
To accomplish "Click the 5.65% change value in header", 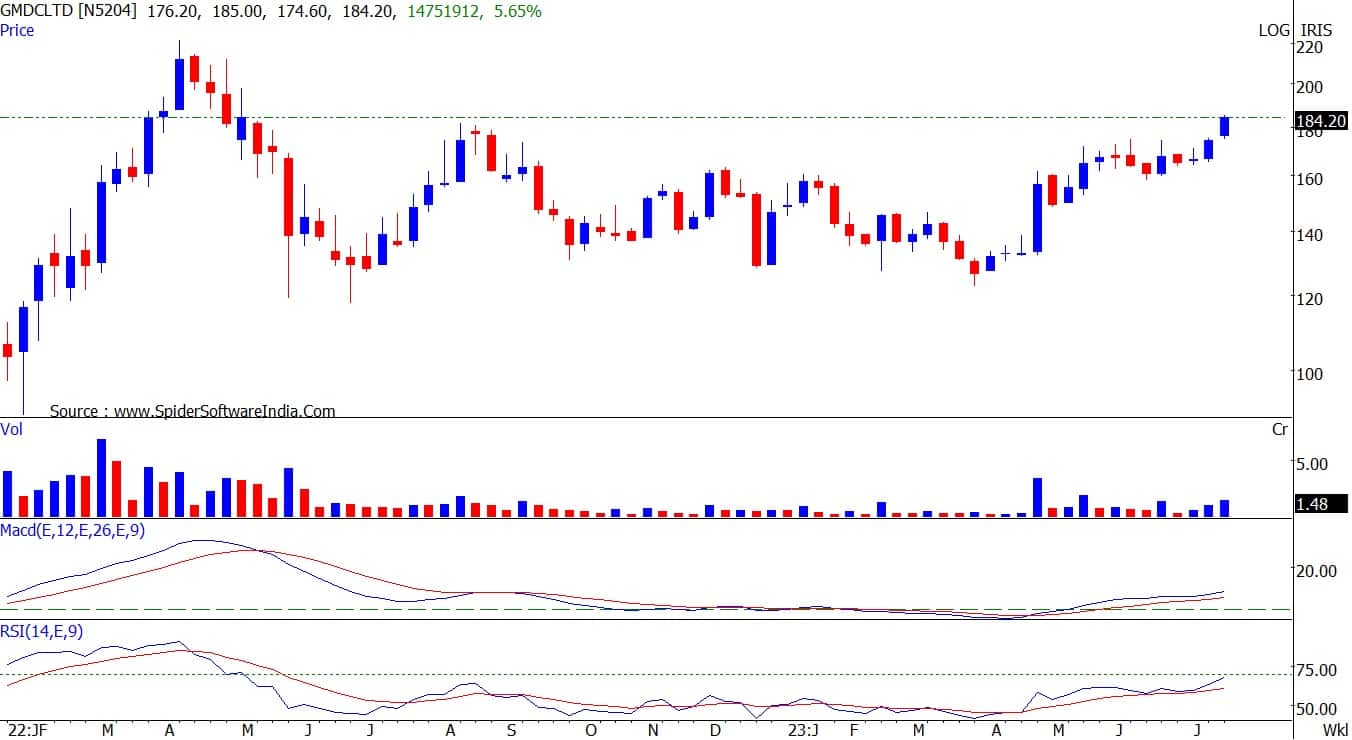I will [518, 12].
